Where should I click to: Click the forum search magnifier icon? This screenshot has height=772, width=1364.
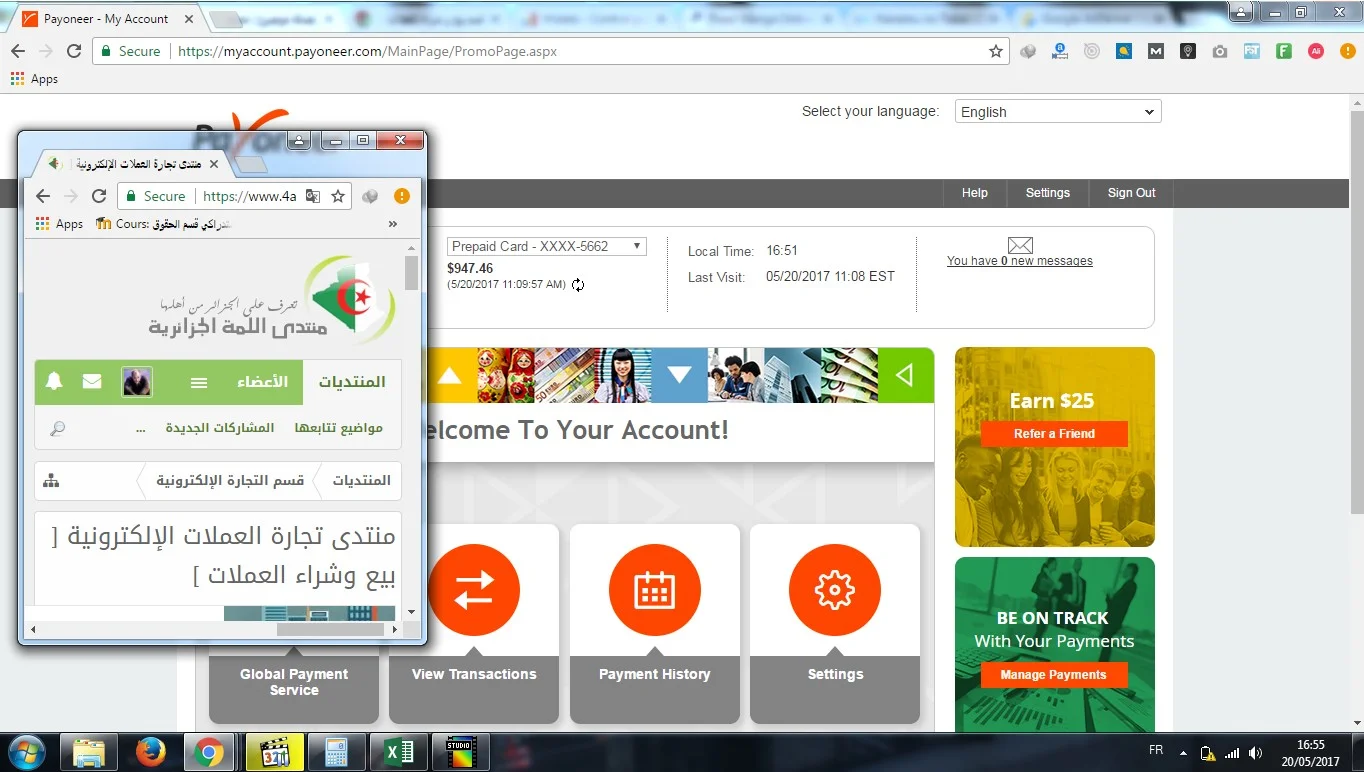[x=58, y=428]
